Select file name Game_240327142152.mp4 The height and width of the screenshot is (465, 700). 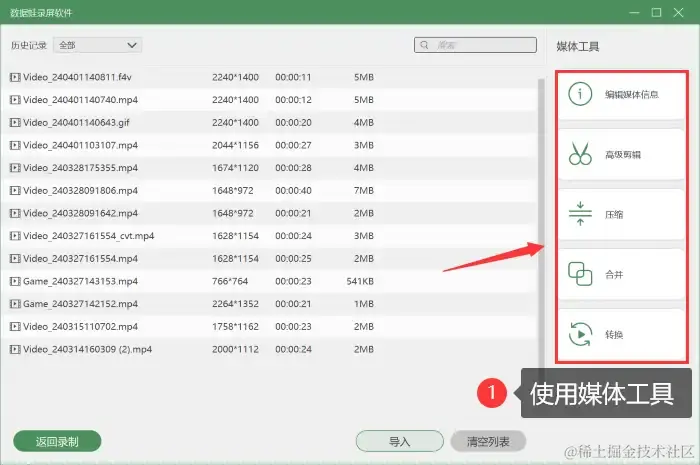[80, 304]
